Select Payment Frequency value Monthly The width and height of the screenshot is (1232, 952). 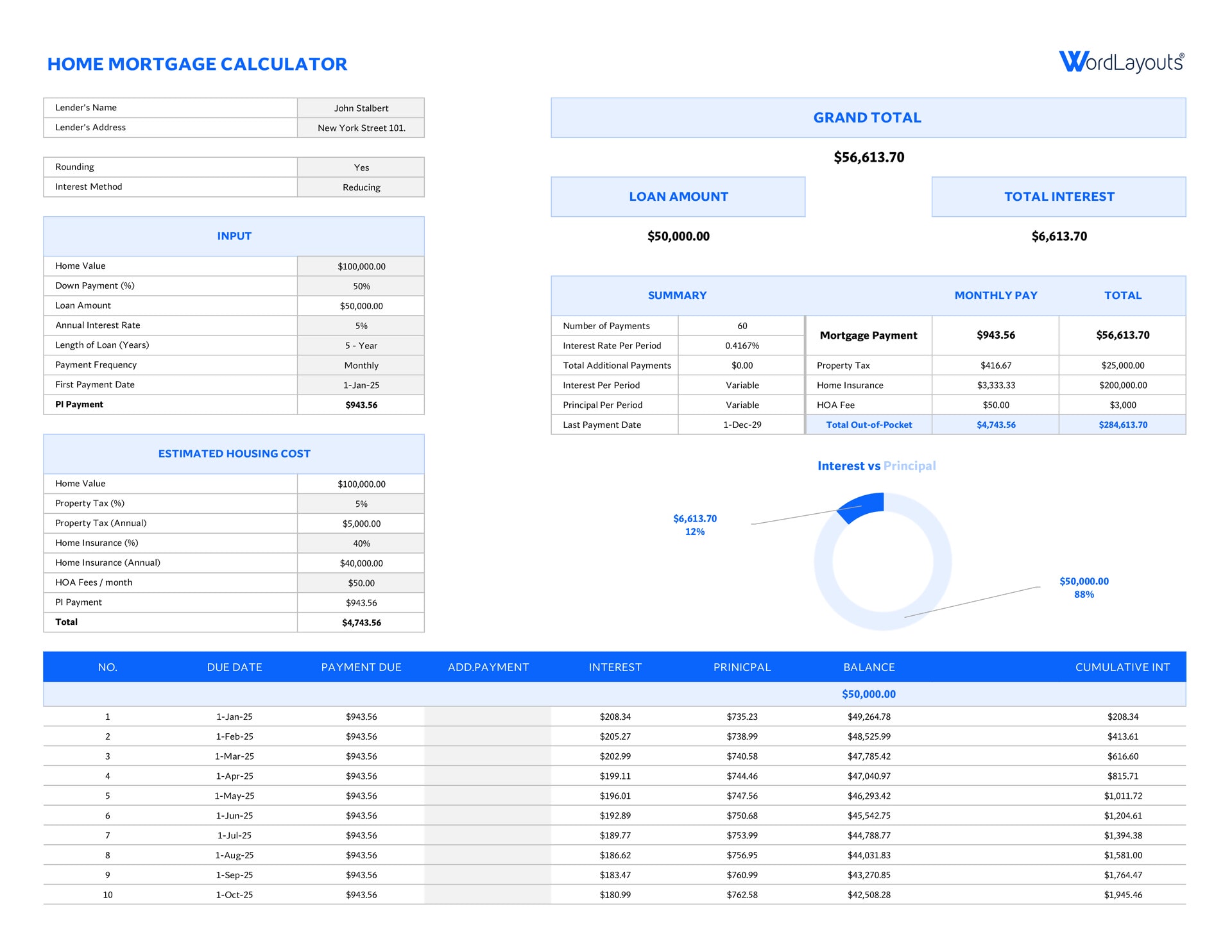click(361, 365)
